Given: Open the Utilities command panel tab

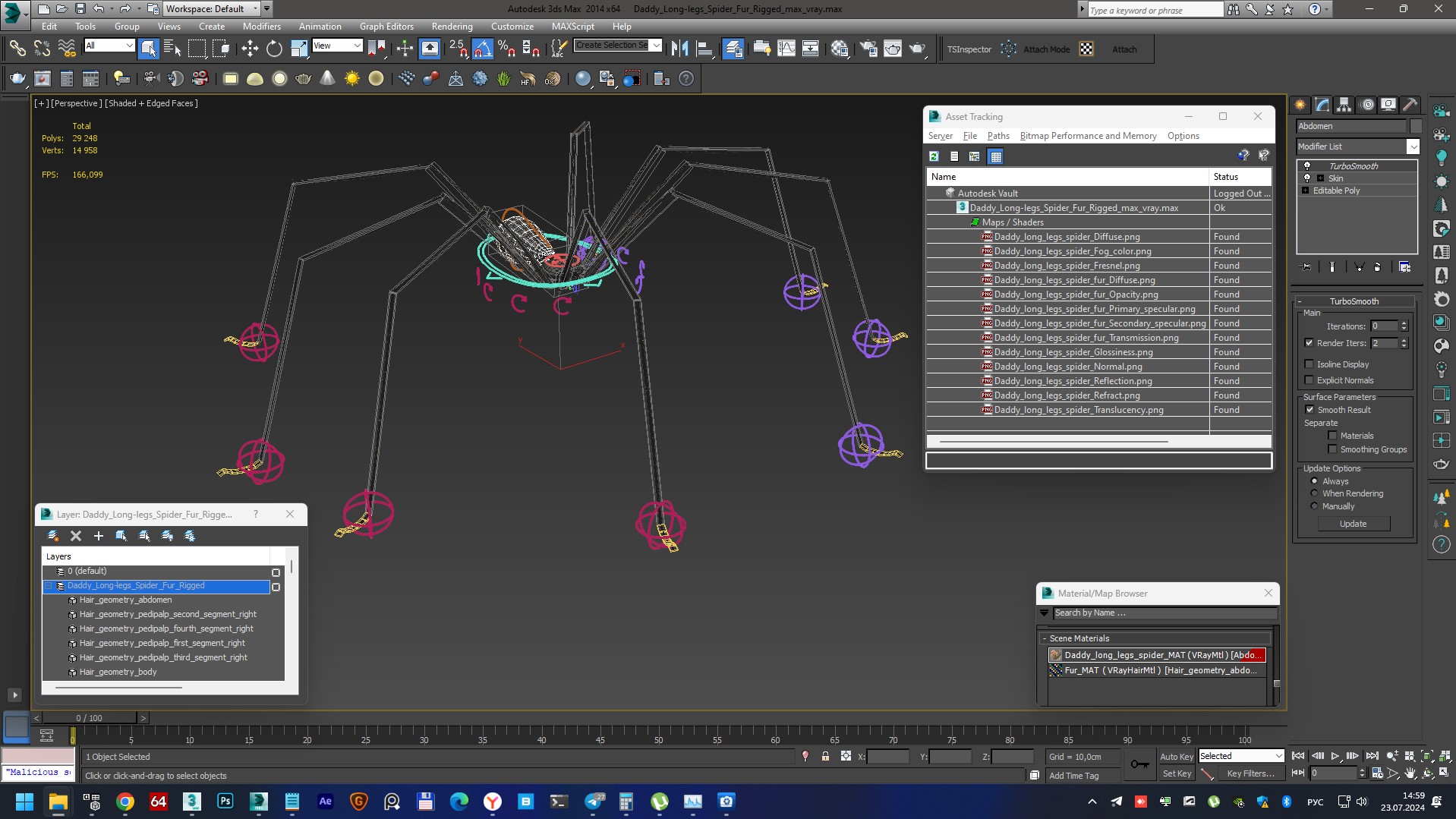Looking at the screenshot, I should click(x=1410, y=105).
